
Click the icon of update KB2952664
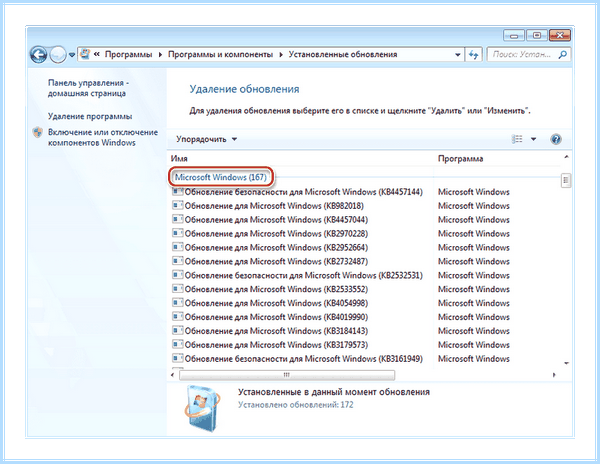click(178, 247)
